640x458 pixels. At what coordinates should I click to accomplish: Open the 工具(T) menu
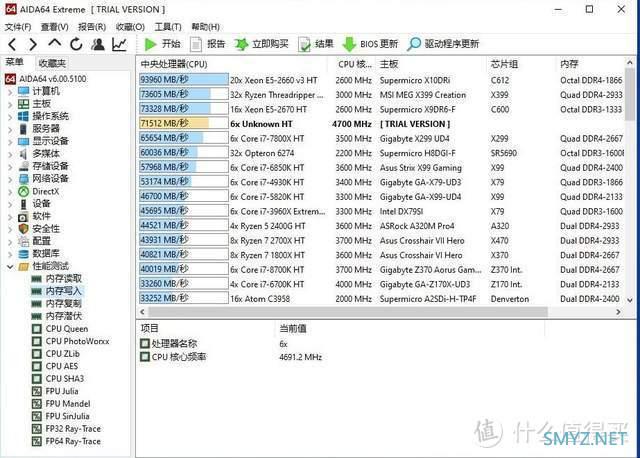(x=168, y=27)
